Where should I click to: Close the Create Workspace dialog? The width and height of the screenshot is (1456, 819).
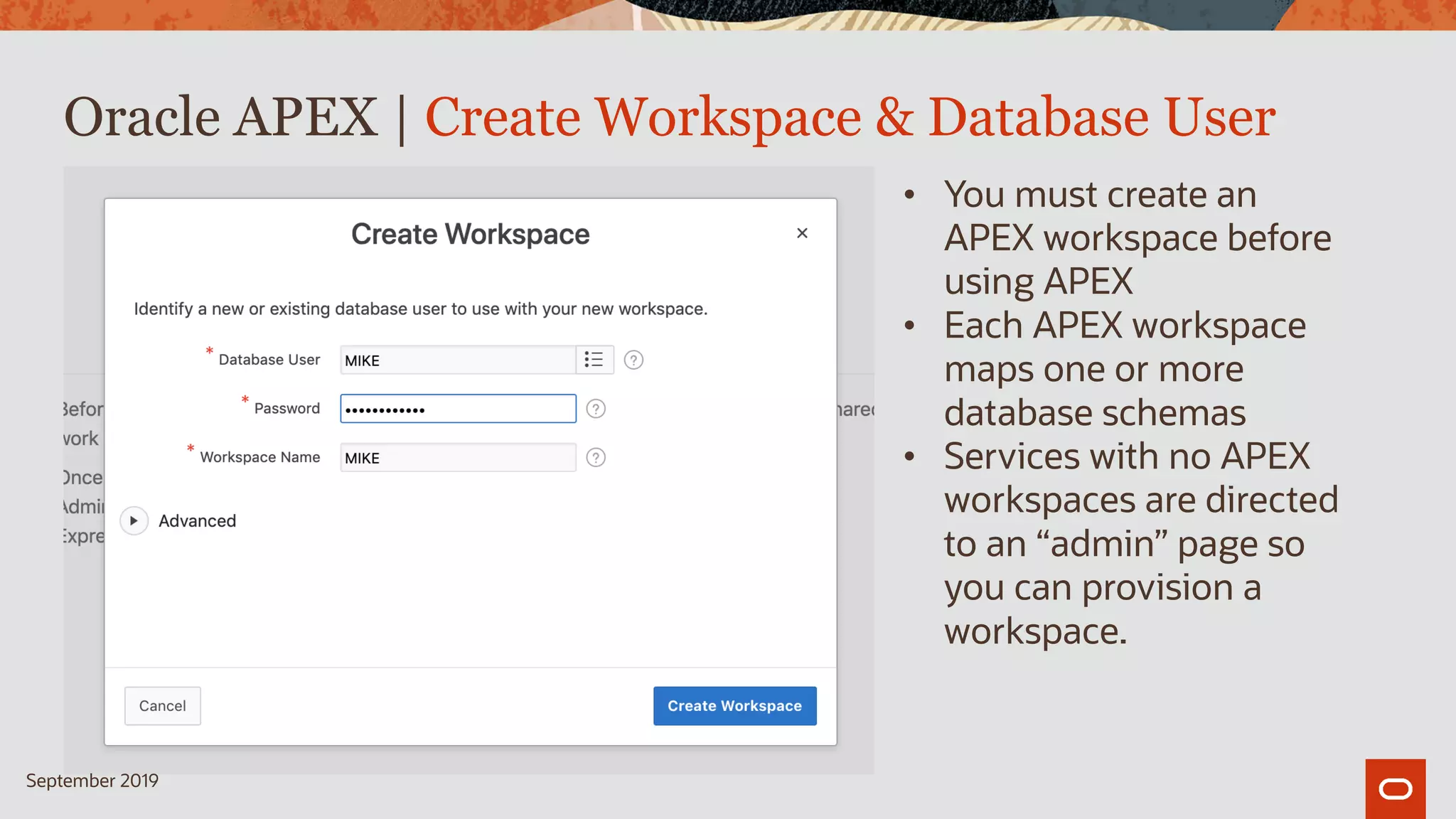click(802, 233)
